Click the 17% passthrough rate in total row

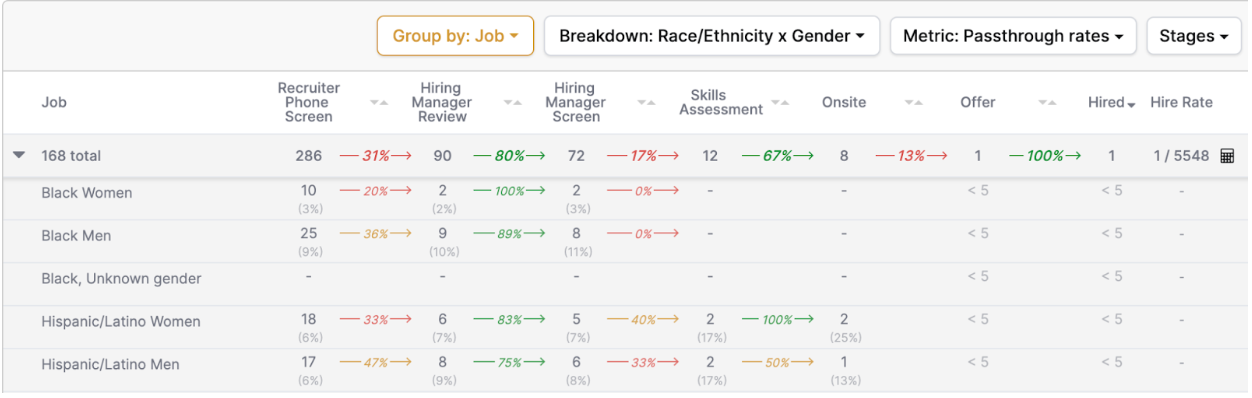pos(643,156)
